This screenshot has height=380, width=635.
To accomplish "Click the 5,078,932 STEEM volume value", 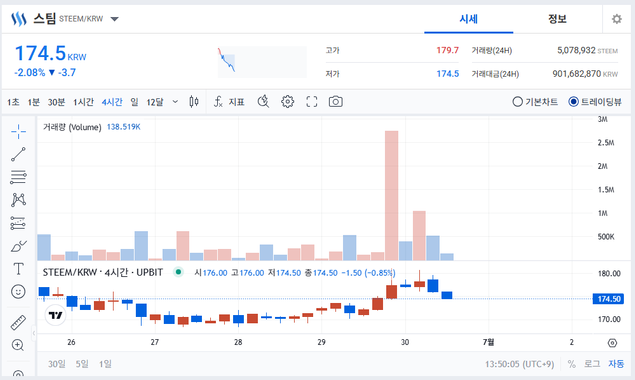I will tap(587, 51).
